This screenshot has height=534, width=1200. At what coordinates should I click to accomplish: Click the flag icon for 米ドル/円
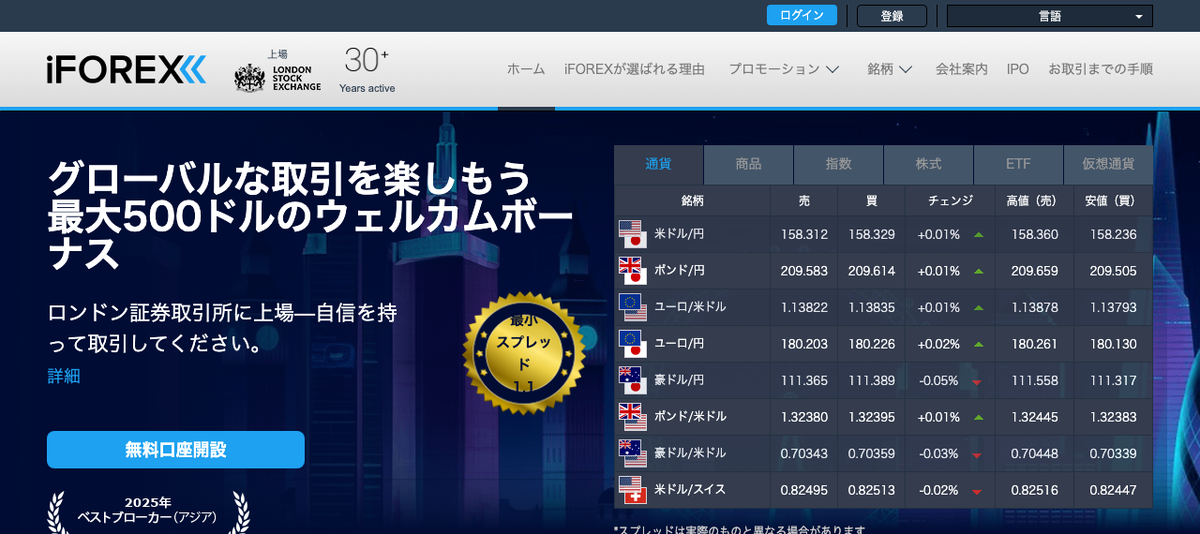tap(632, 234)
